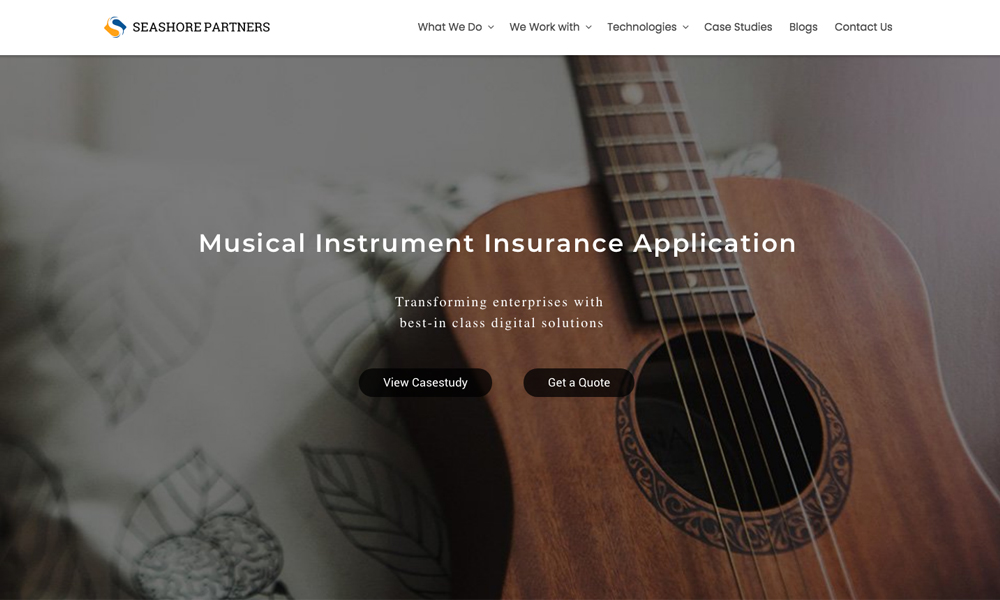This screenshot has height=600, width=1000.
Task: Click the View Casestudy button
Action: coord(425,383)
